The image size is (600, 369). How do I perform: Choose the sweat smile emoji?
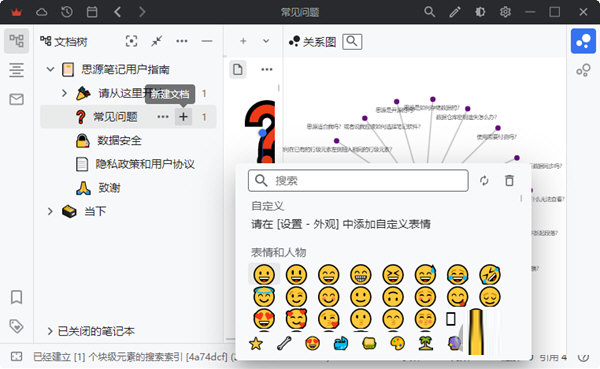(426, 274)
